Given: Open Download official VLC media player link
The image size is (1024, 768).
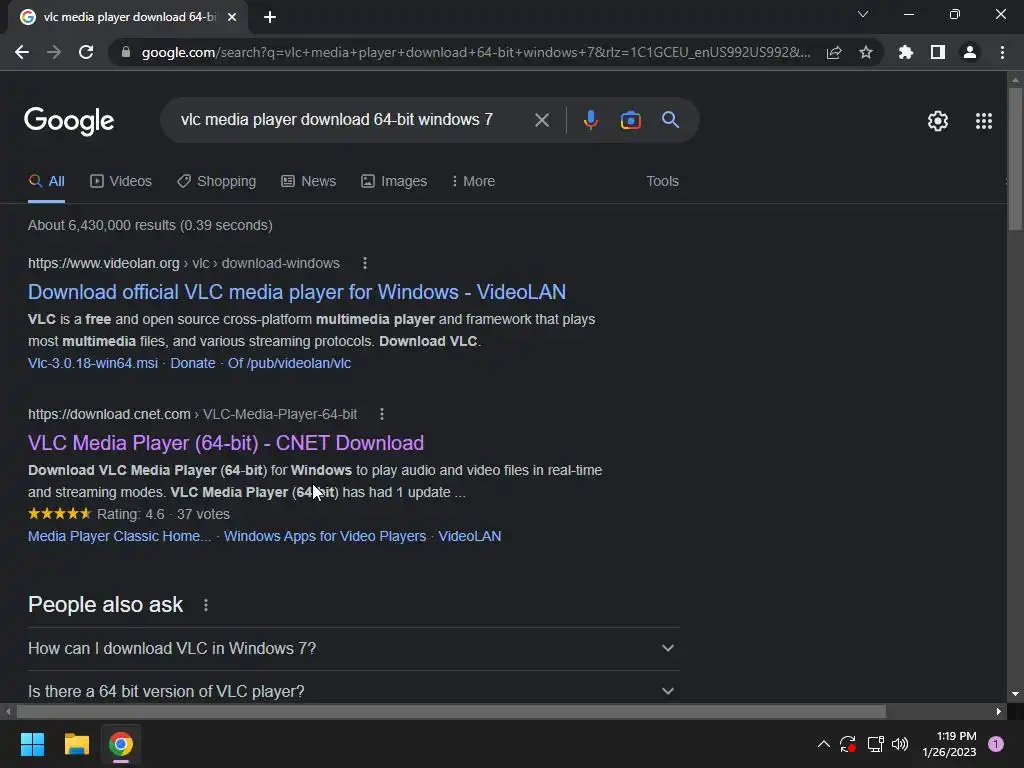Looking at the screenshot, I should [x=296, y=292].
